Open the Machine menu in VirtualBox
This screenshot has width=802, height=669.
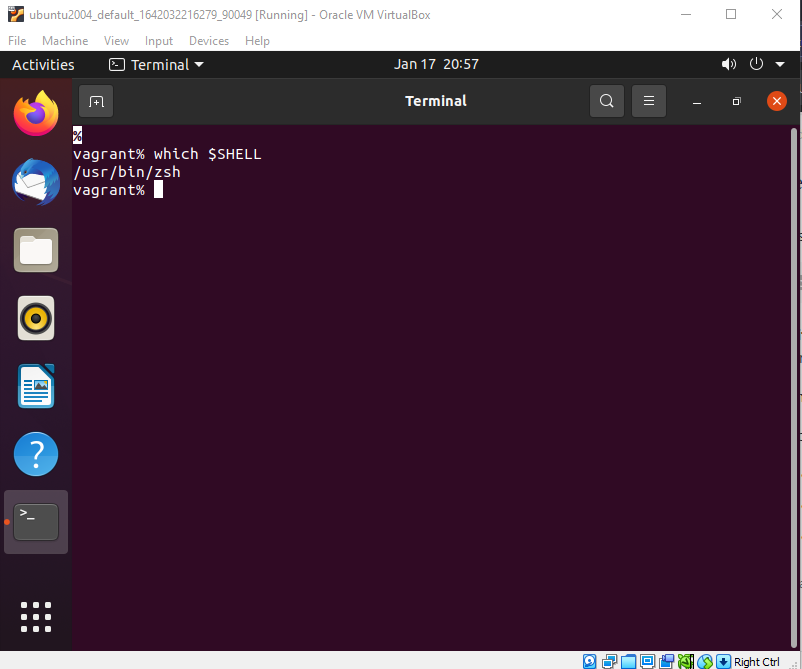(64, 41)
